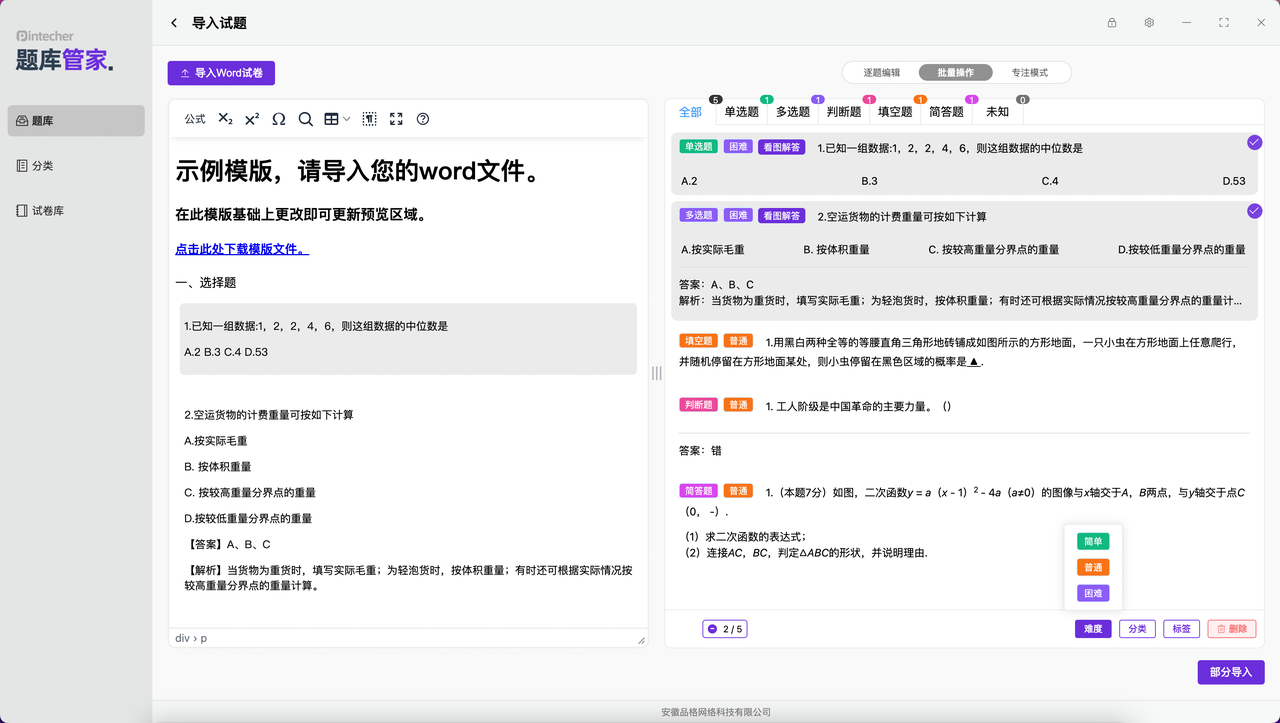1280x723 pixels.
Task: Click the lock icon in title bar
Action: tap(1112, 23)
